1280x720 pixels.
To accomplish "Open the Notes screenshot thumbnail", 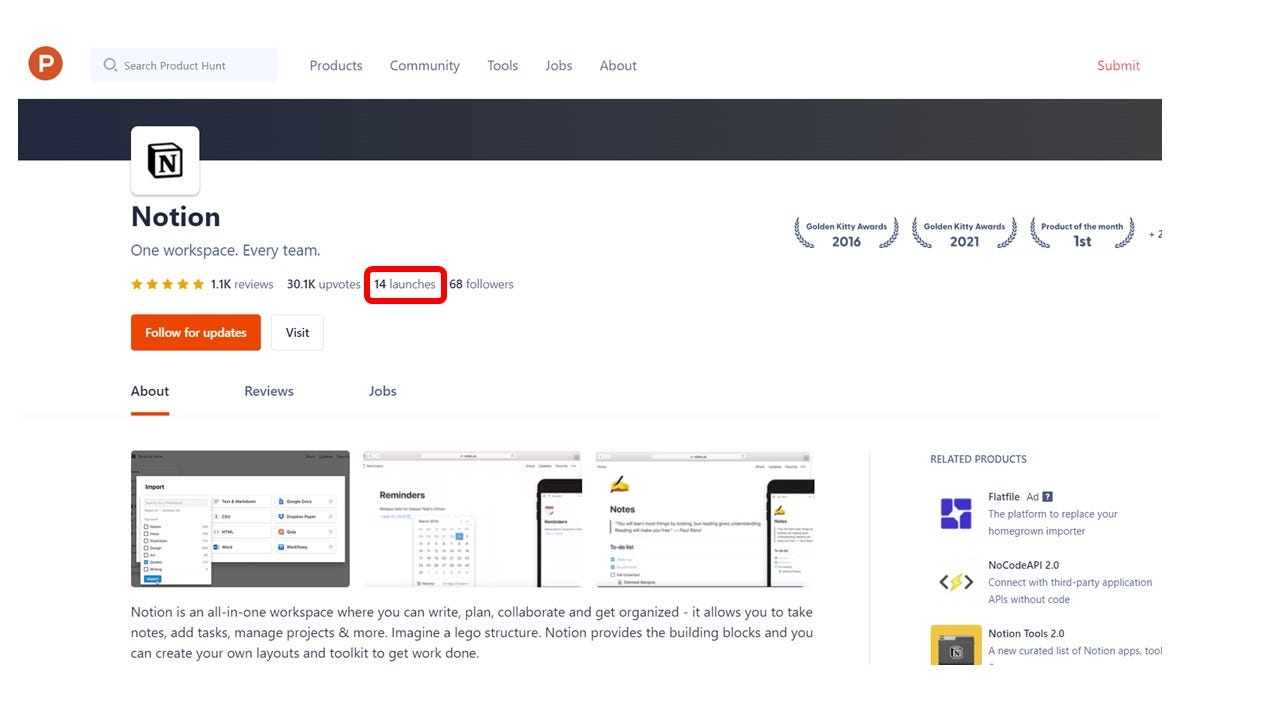I will point(705,518).
